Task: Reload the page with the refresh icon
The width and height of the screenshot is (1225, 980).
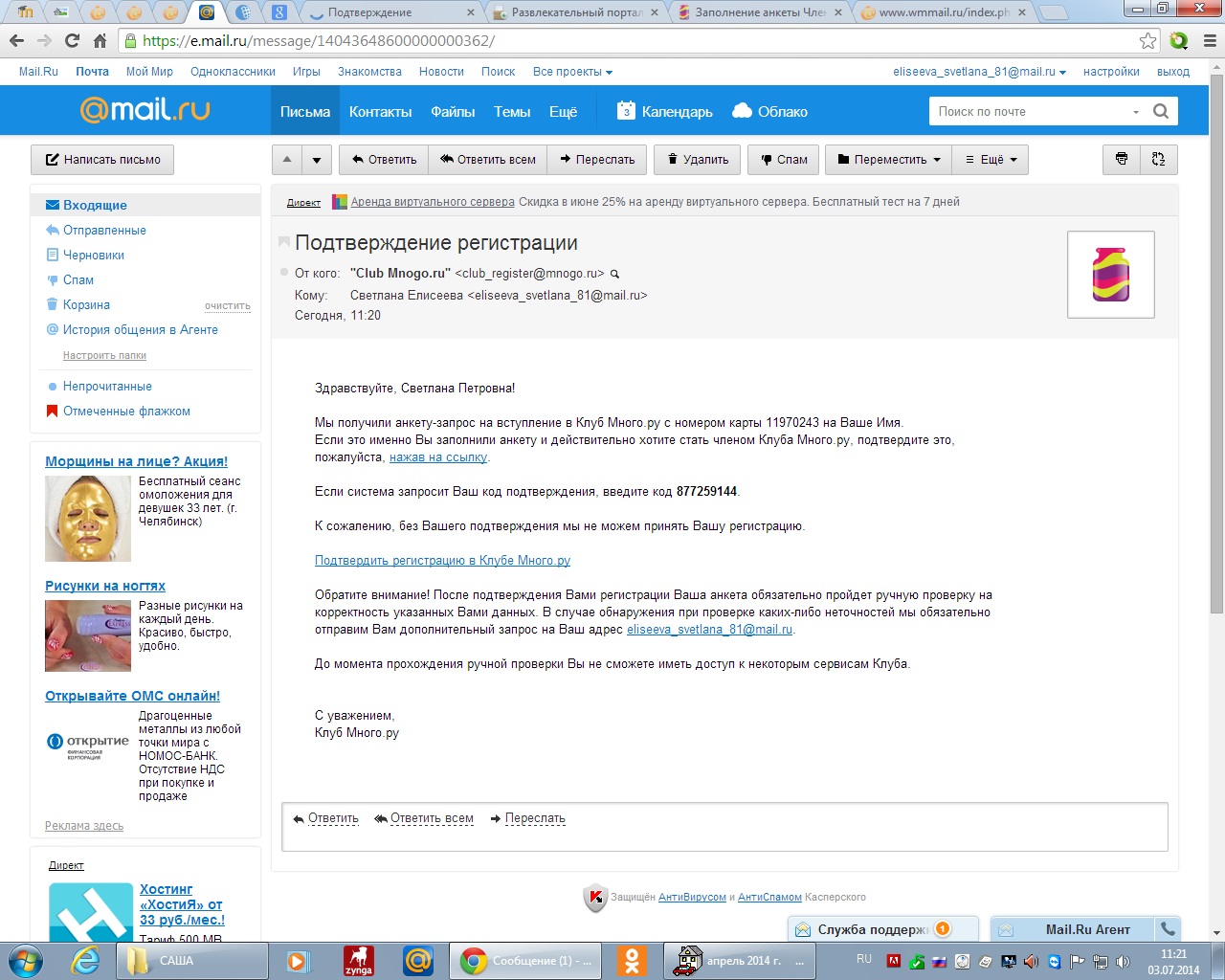Action: coord(72,40)
